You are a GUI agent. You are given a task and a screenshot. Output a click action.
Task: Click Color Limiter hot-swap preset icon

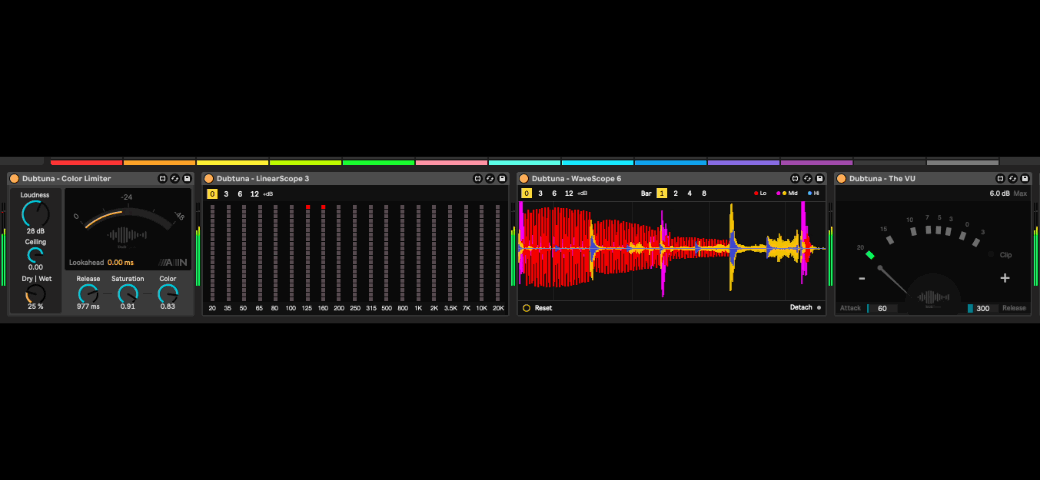tap(174, 178)
